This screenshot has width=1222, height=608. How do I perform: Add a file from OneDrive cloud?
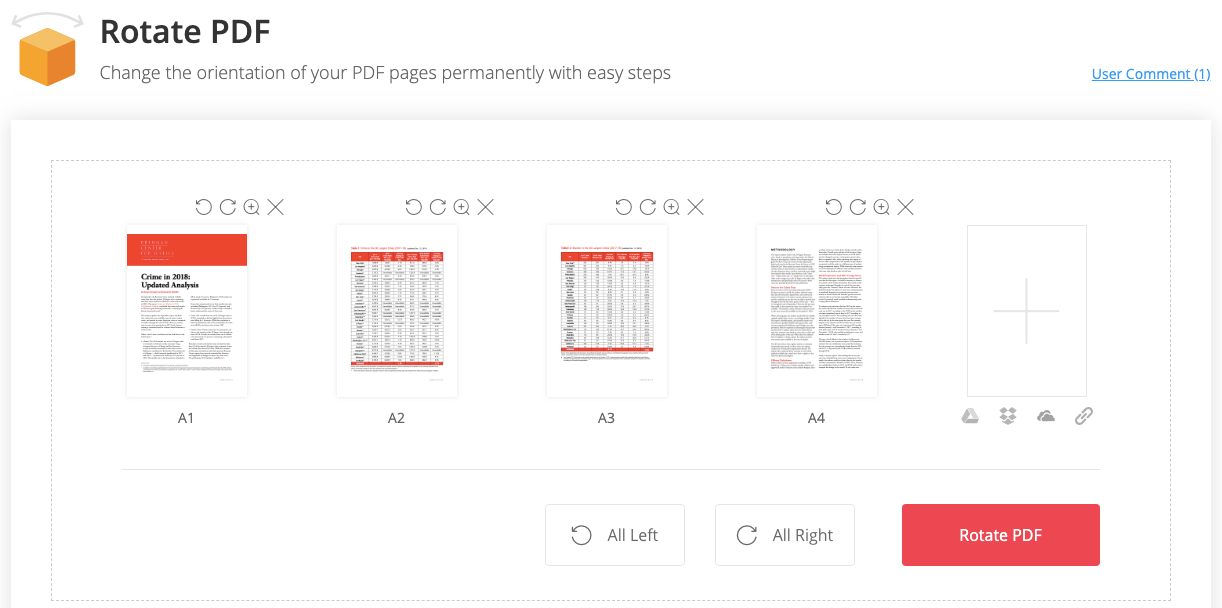click(x=1046, y=416)
